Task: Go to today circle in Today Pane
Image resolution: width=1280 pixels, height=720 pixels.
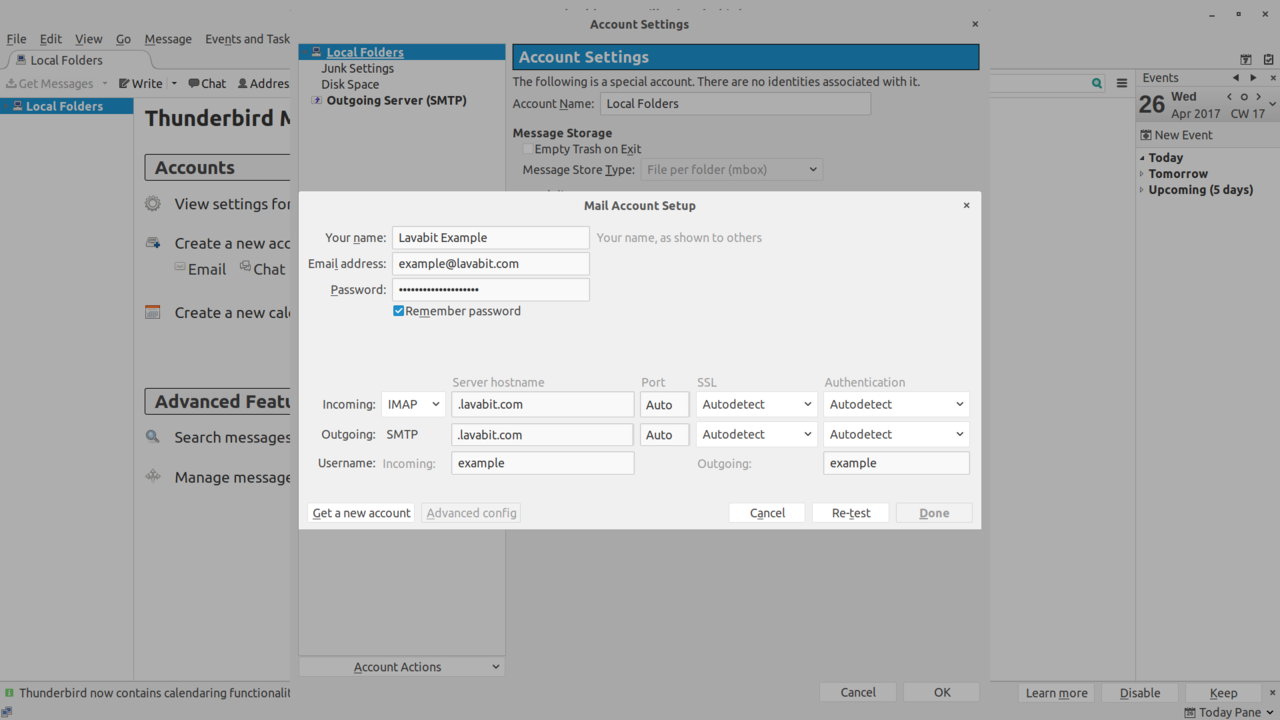Action: pyautogui.click(x=1244, y=97)
